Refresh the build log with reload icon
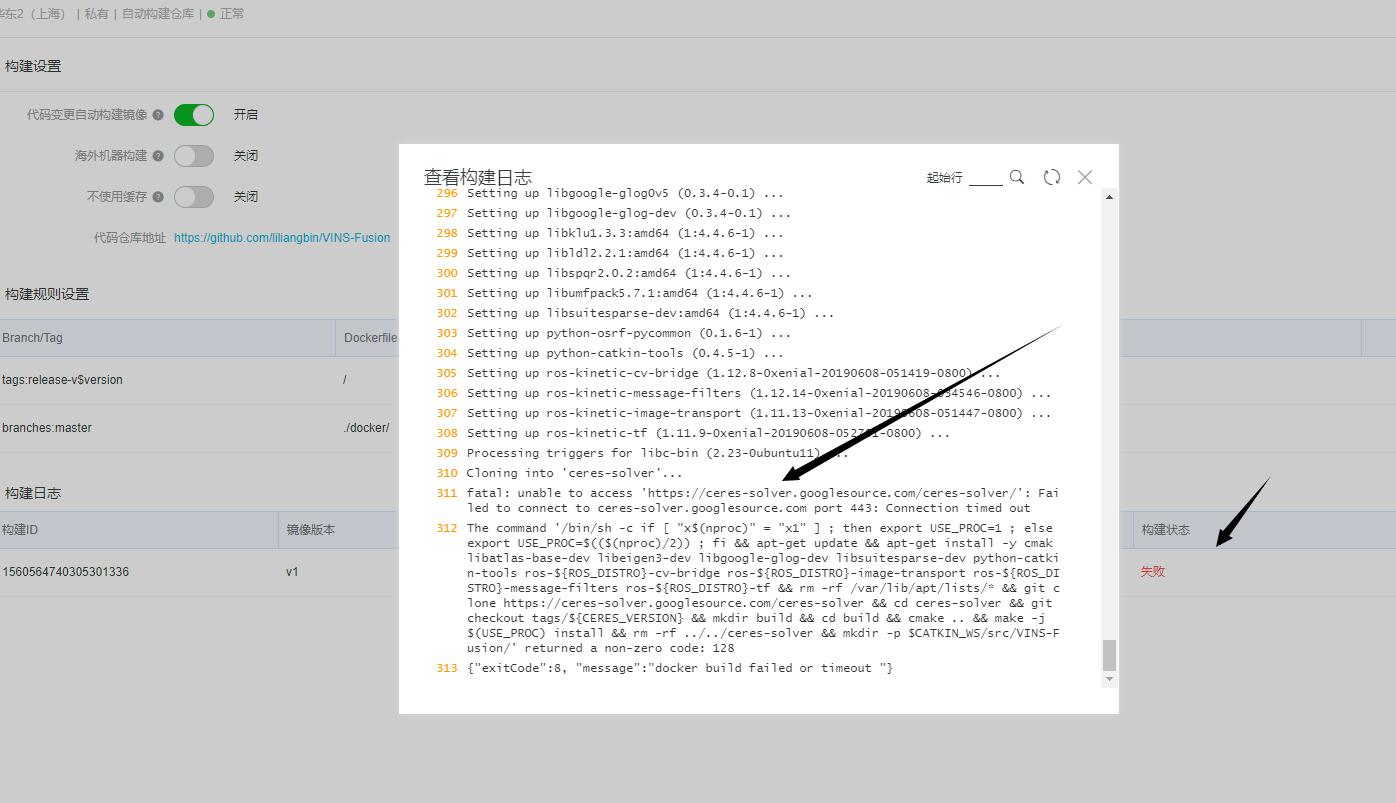 [1051, 177]
